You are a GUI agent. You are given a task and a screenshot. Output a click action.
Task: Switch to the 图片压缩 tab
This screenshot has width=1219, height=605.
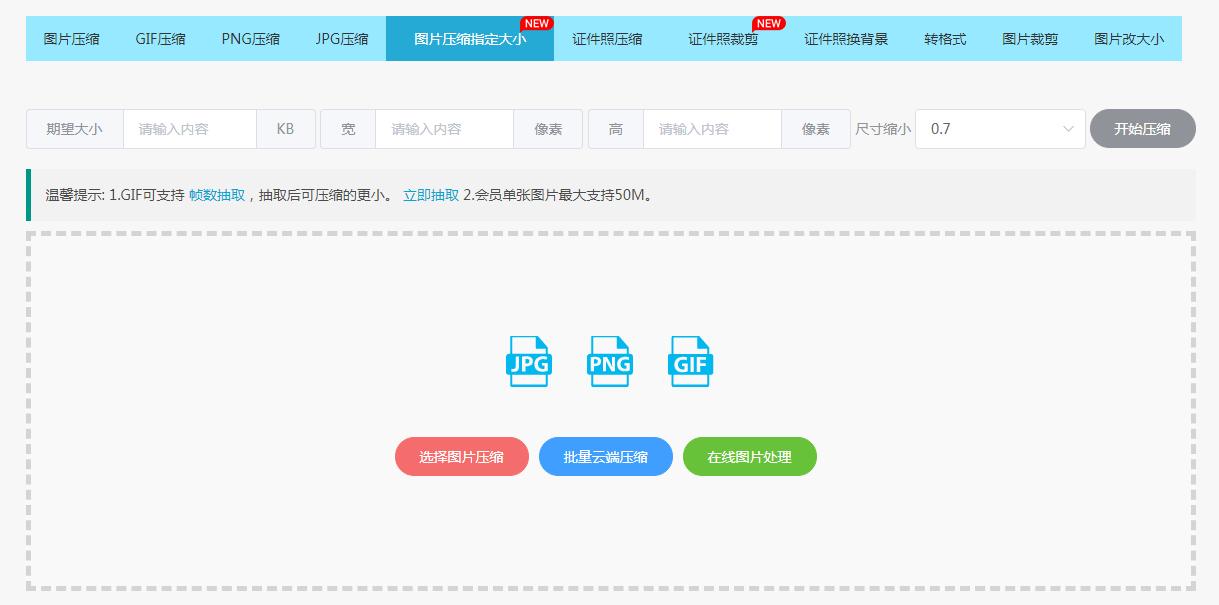[70, 38]
